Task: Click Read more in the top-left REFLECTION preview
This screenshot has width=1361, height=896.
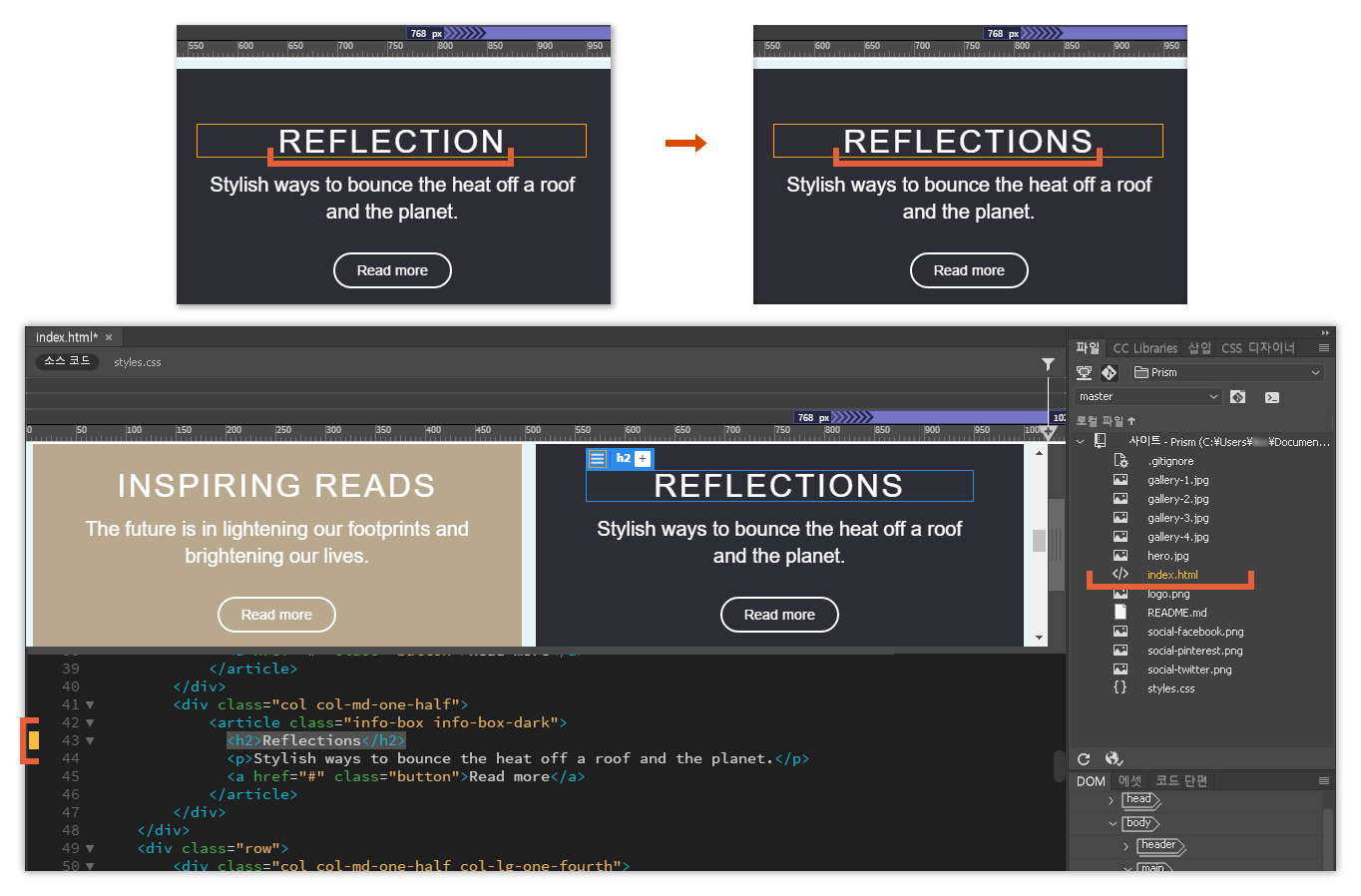Action: click(392, 270)
